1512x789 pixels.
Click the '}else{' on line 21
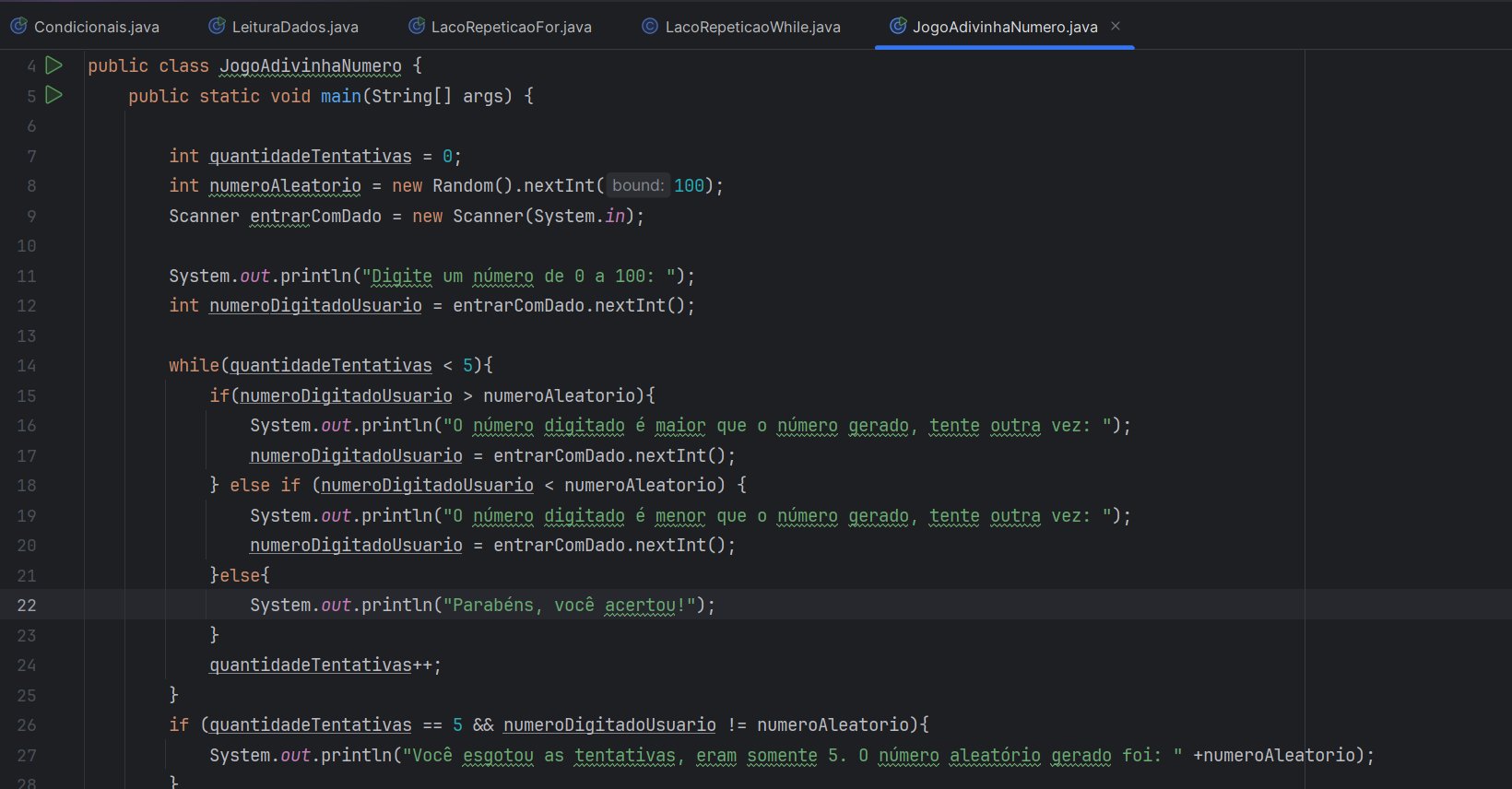pos(240,576)
